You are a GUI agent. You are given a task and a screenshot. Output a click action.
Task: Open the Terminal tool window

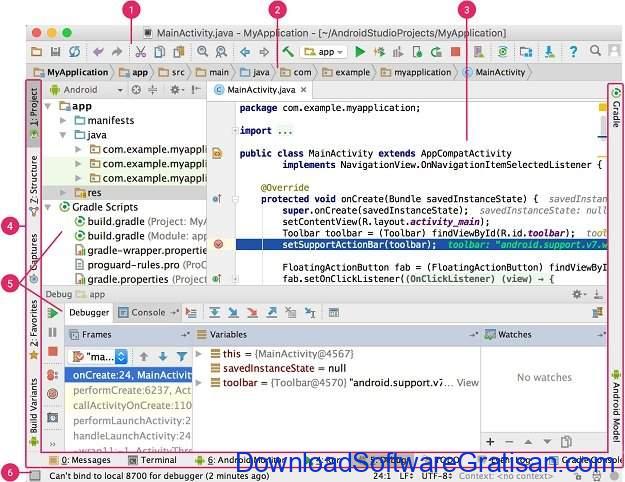click(152, 460)
